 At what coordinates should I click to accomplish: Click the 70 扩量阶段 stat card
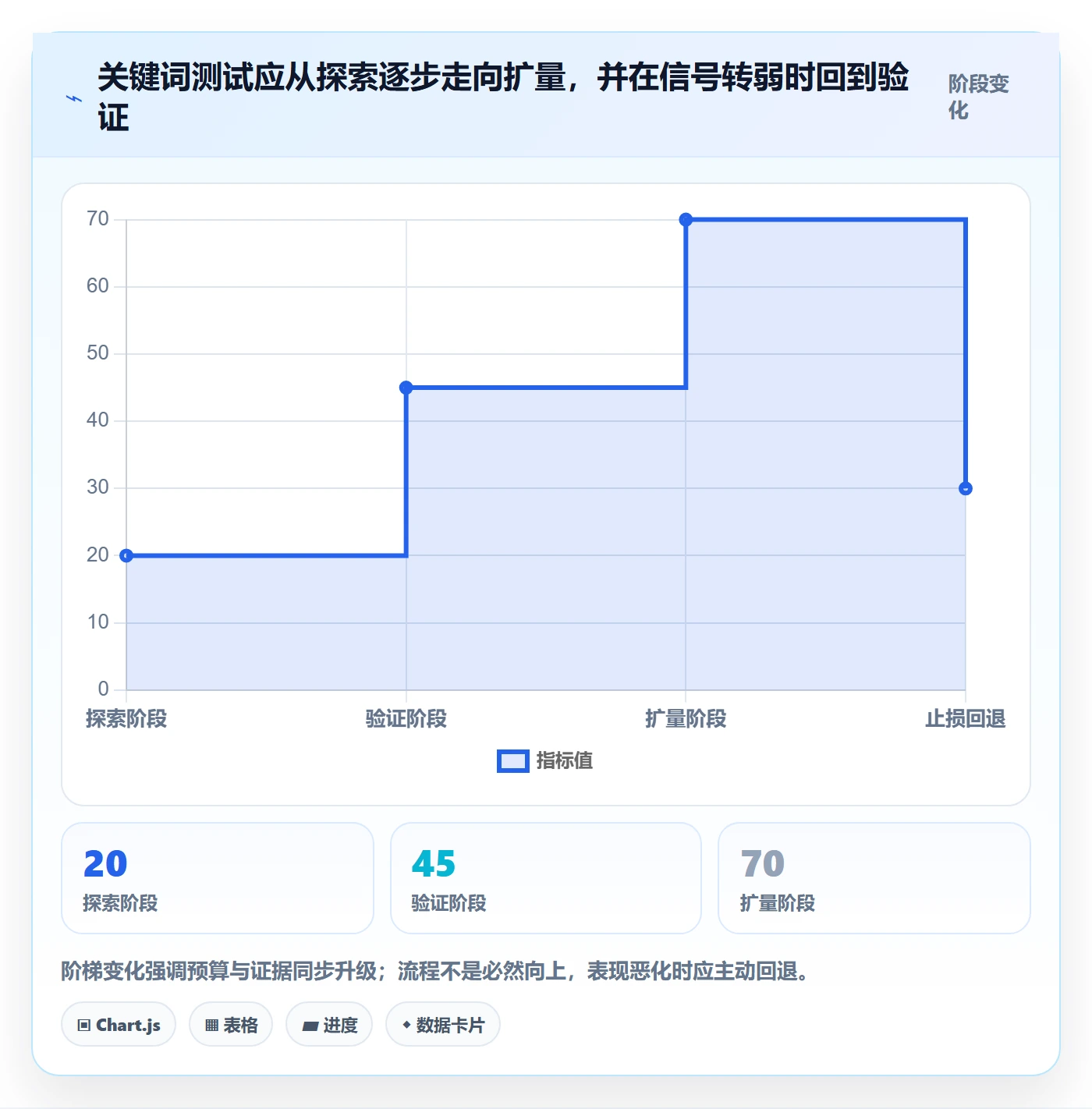click(874, 878)
